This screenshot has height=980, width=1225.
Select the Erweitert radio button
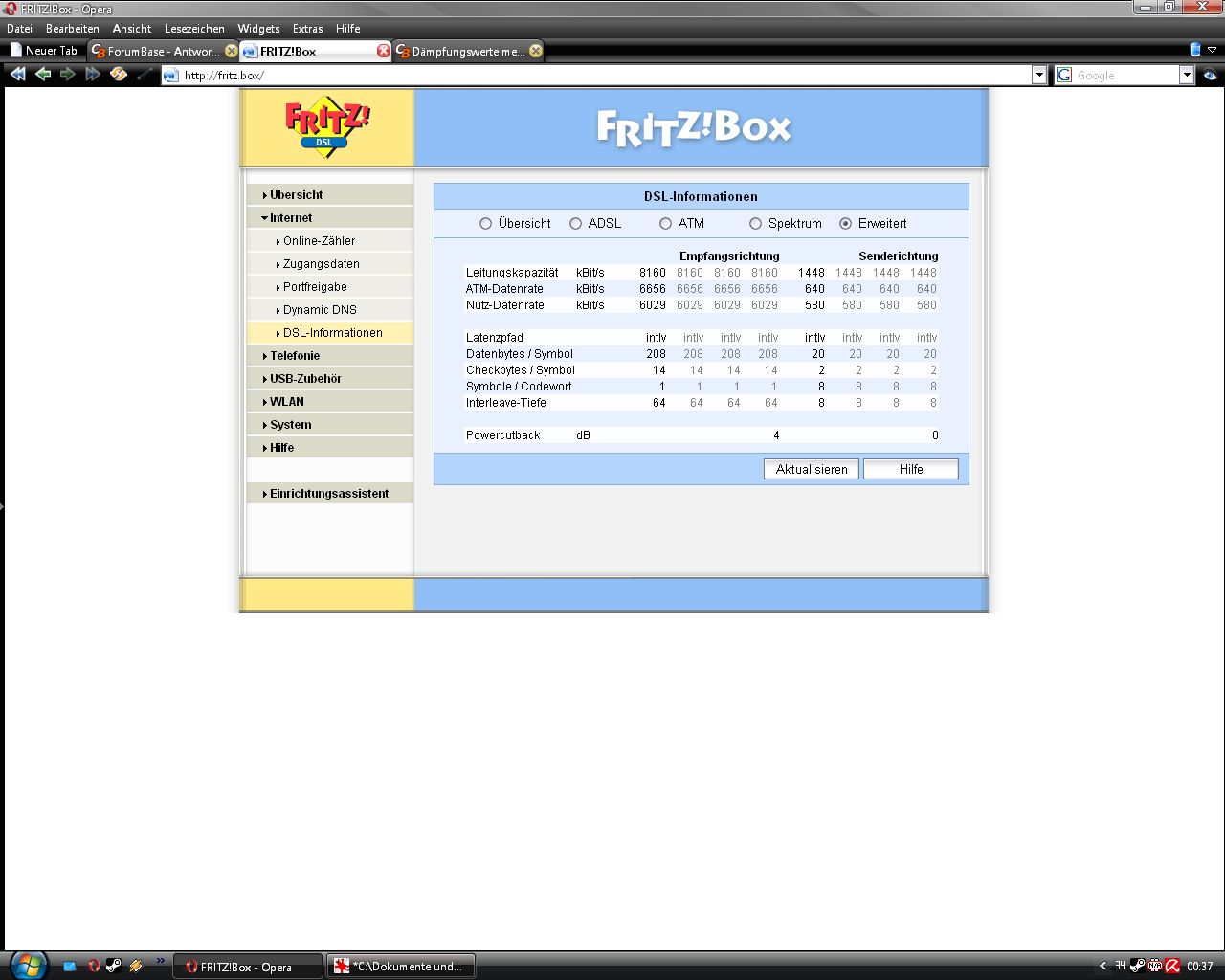click(x=845, y=223)
